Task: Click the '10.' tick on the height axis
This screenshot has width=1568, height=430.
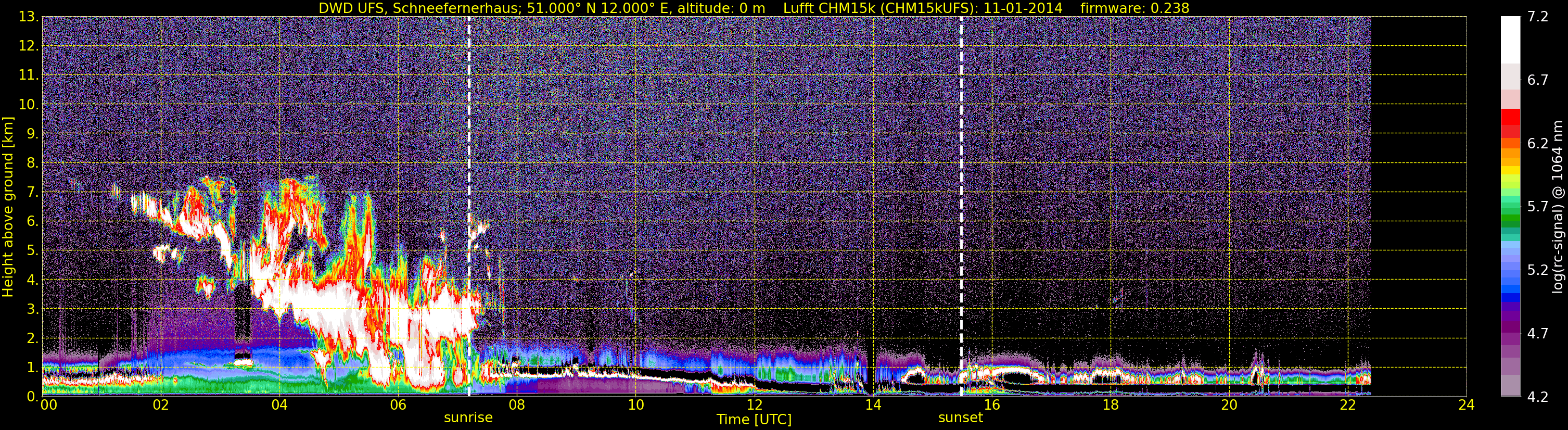Action: point(28,105)
